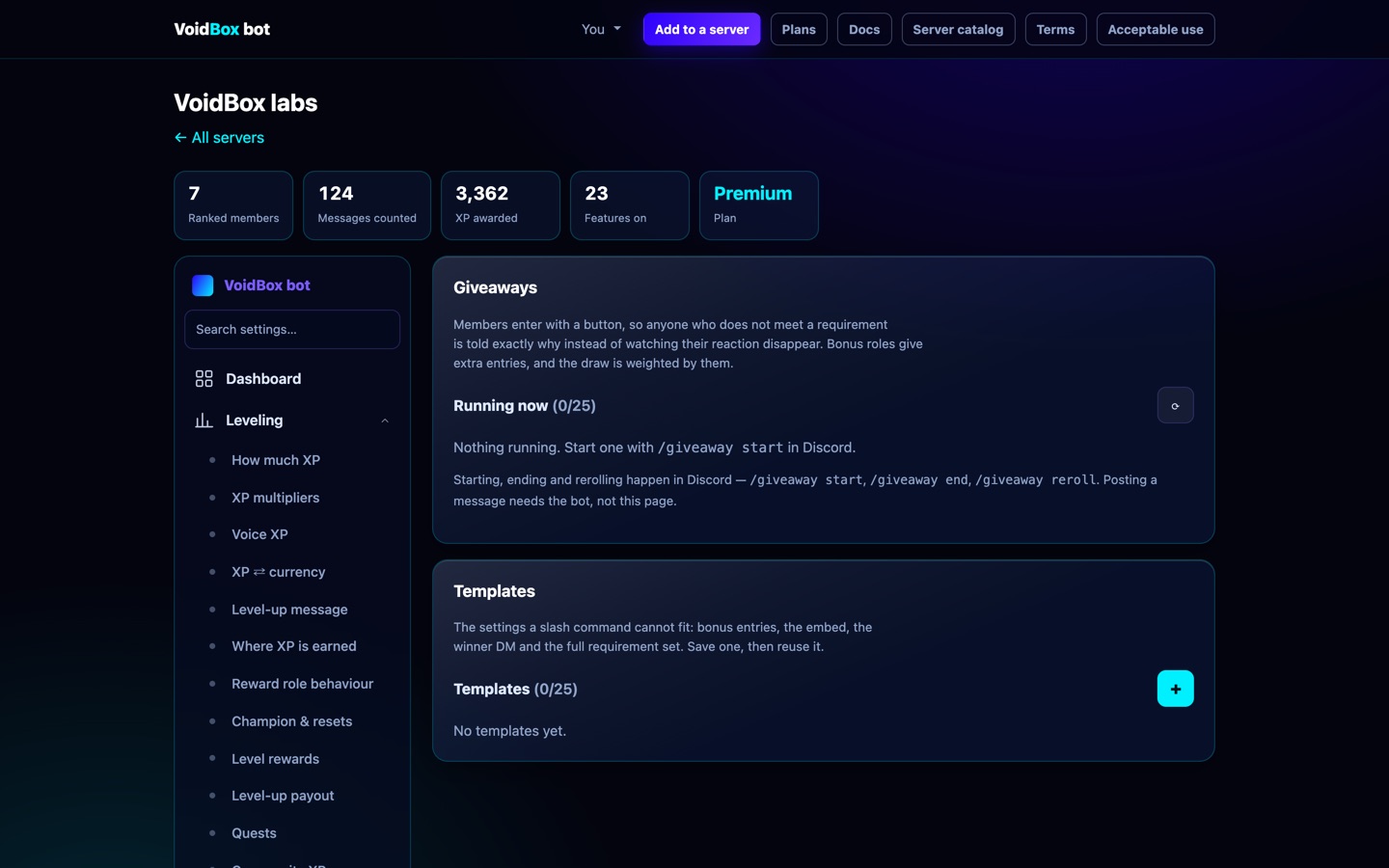Click the Templates (0/25) label
This screenshot has height=868, width=1389.
515,689
